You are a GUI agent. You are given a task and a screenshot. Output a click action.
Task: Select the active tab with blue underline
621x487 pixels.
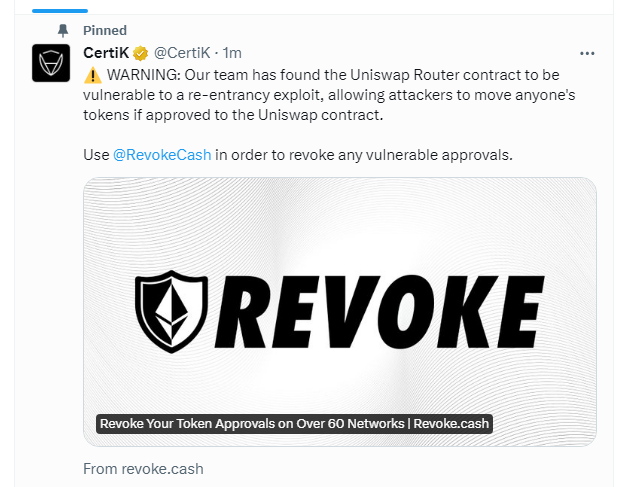tap(60, 11)
